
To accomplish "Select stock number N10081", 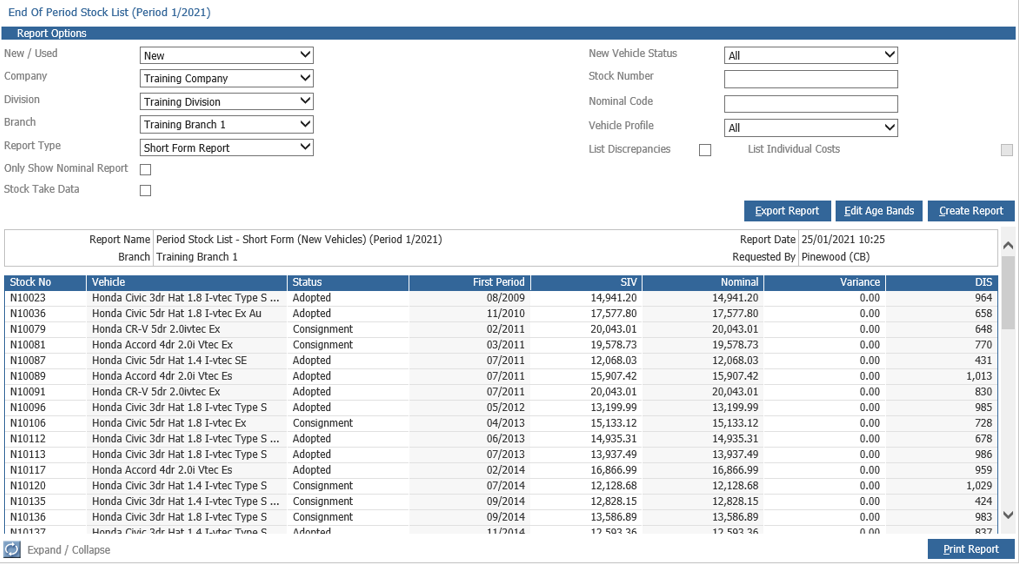I will (x=28, y=345).
